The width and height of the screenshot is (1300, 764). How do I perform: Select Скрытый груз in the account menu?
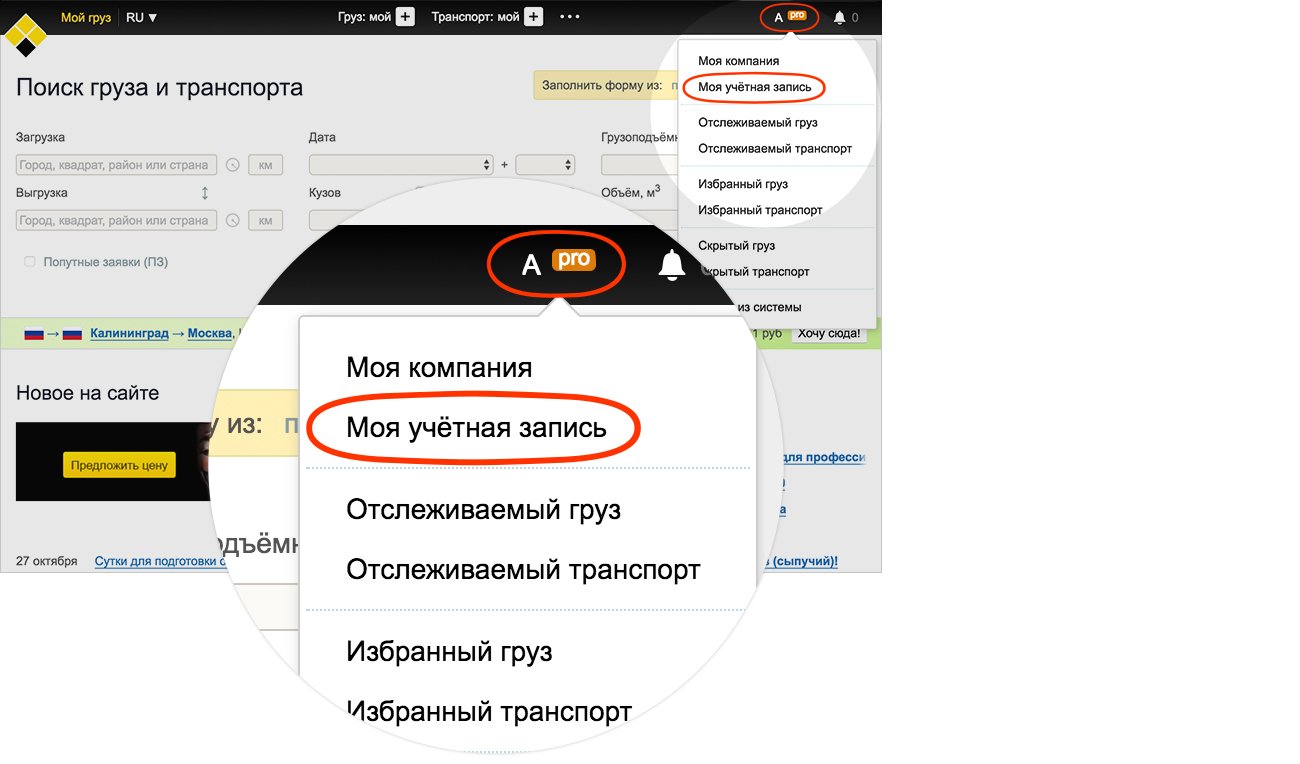pos(737,246)
